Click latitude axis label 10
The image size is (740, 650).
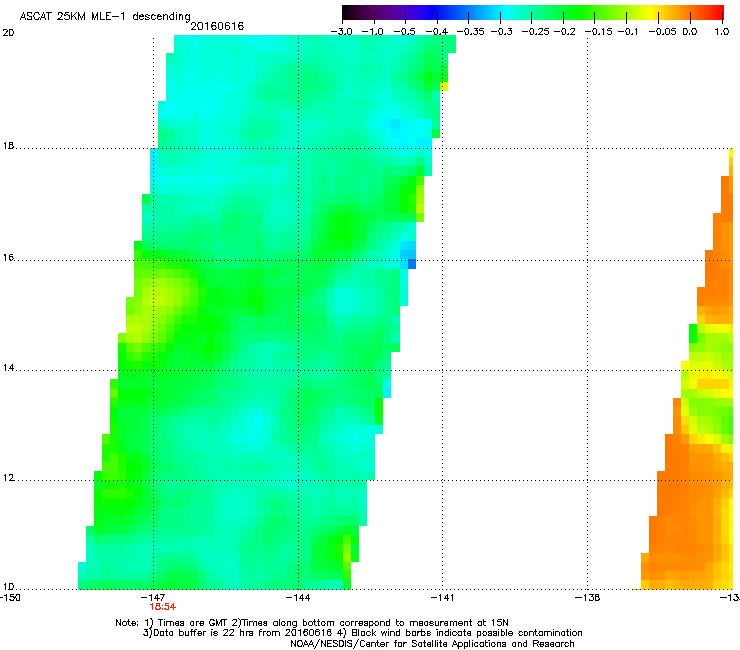tap(8, 587)
